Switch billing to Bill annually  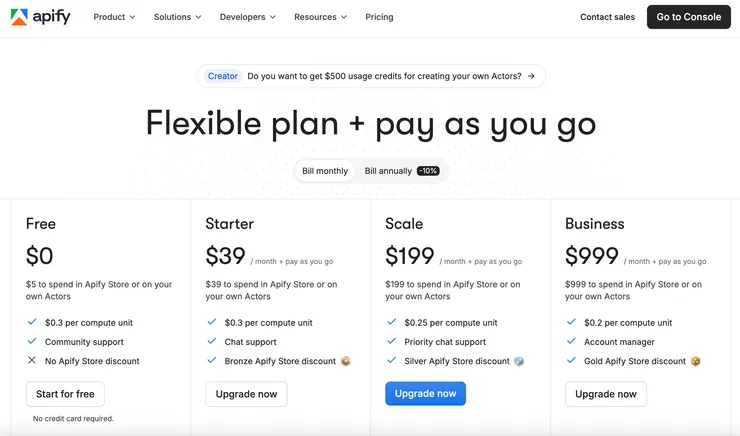(388, 171)
